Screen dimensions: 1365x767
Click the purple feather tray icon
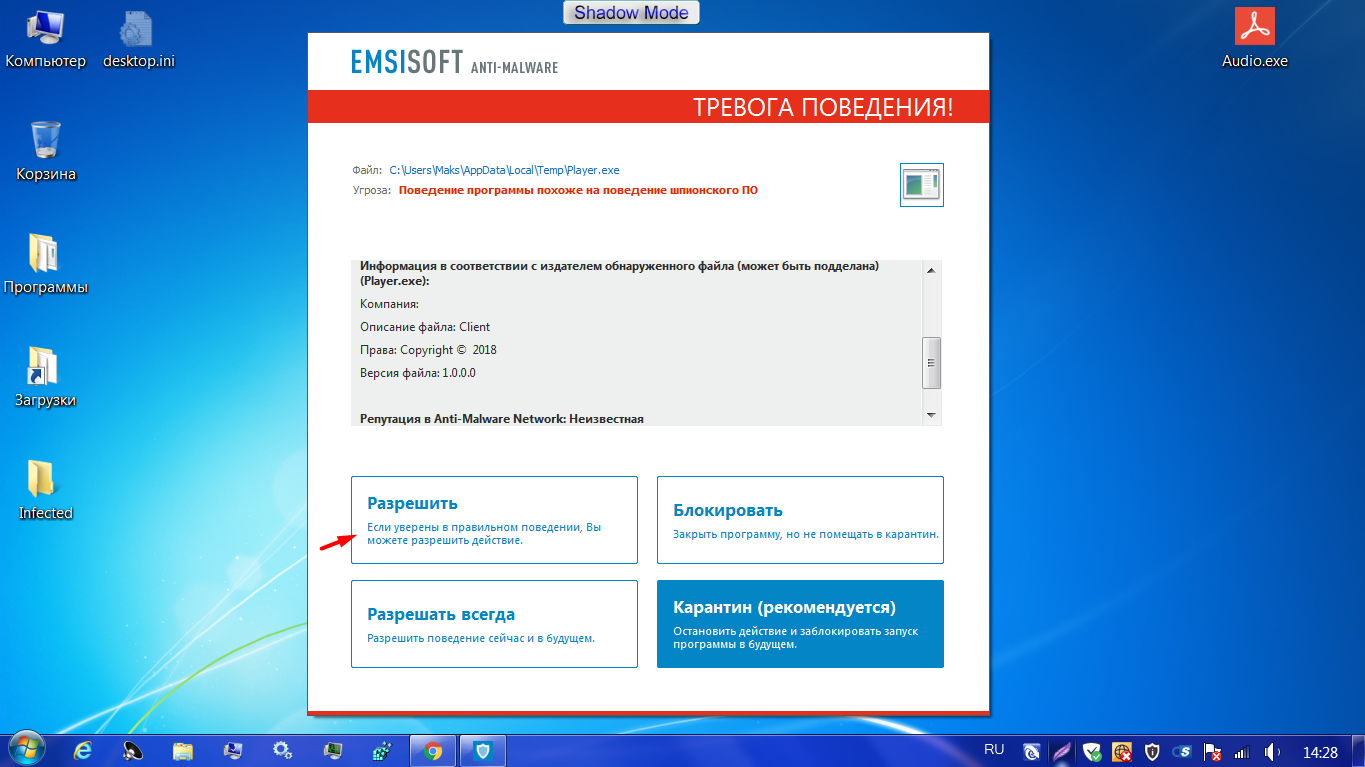click(x=1062, y=751)
